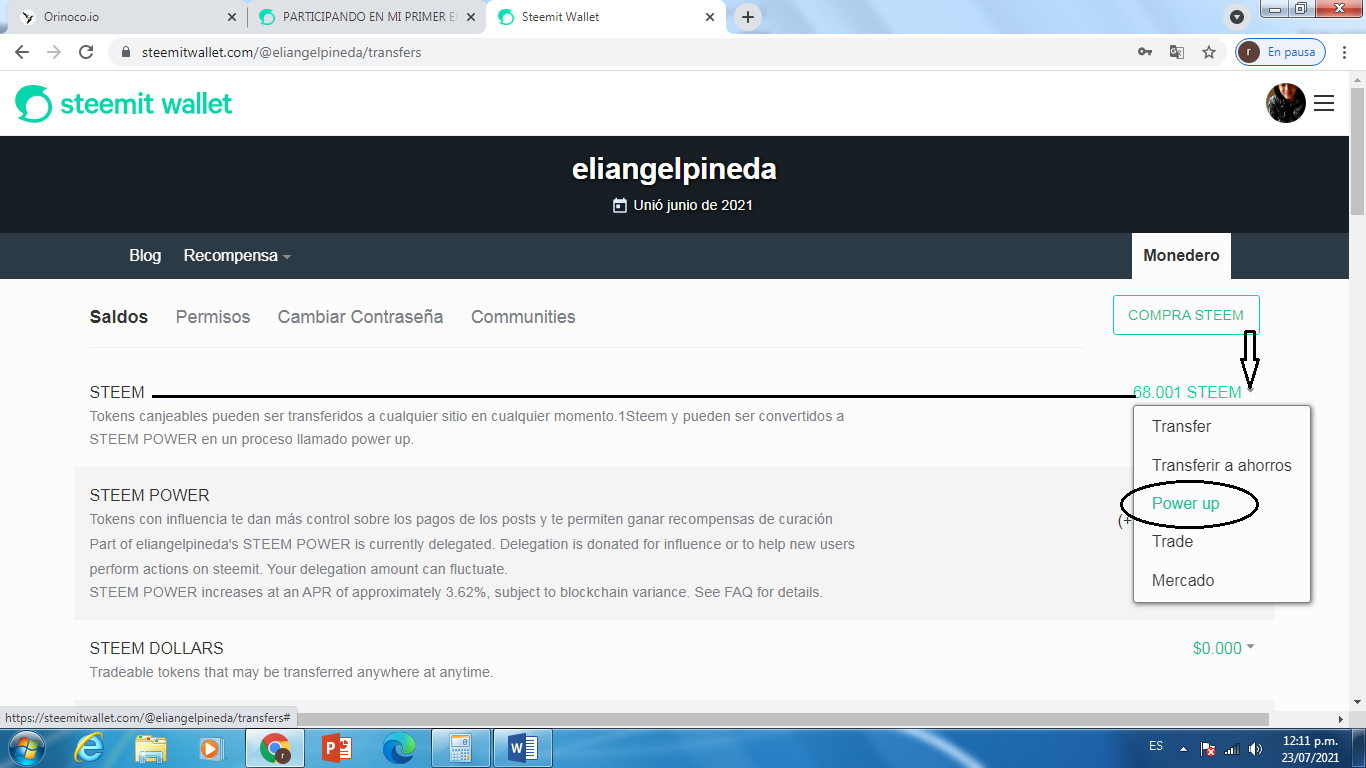Launch Internet Explorer from the taskbar

(89, 748)
